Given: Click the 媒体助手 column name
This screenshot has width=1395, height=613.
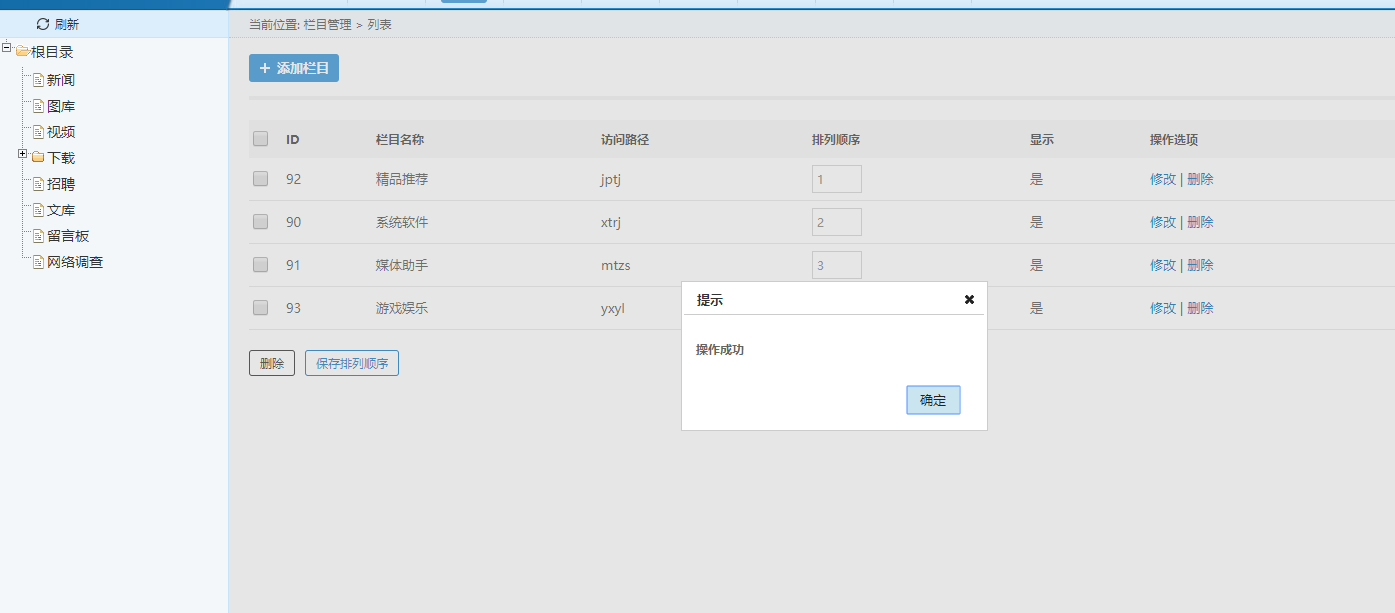Looking at the screenshot, I should 402,265.
